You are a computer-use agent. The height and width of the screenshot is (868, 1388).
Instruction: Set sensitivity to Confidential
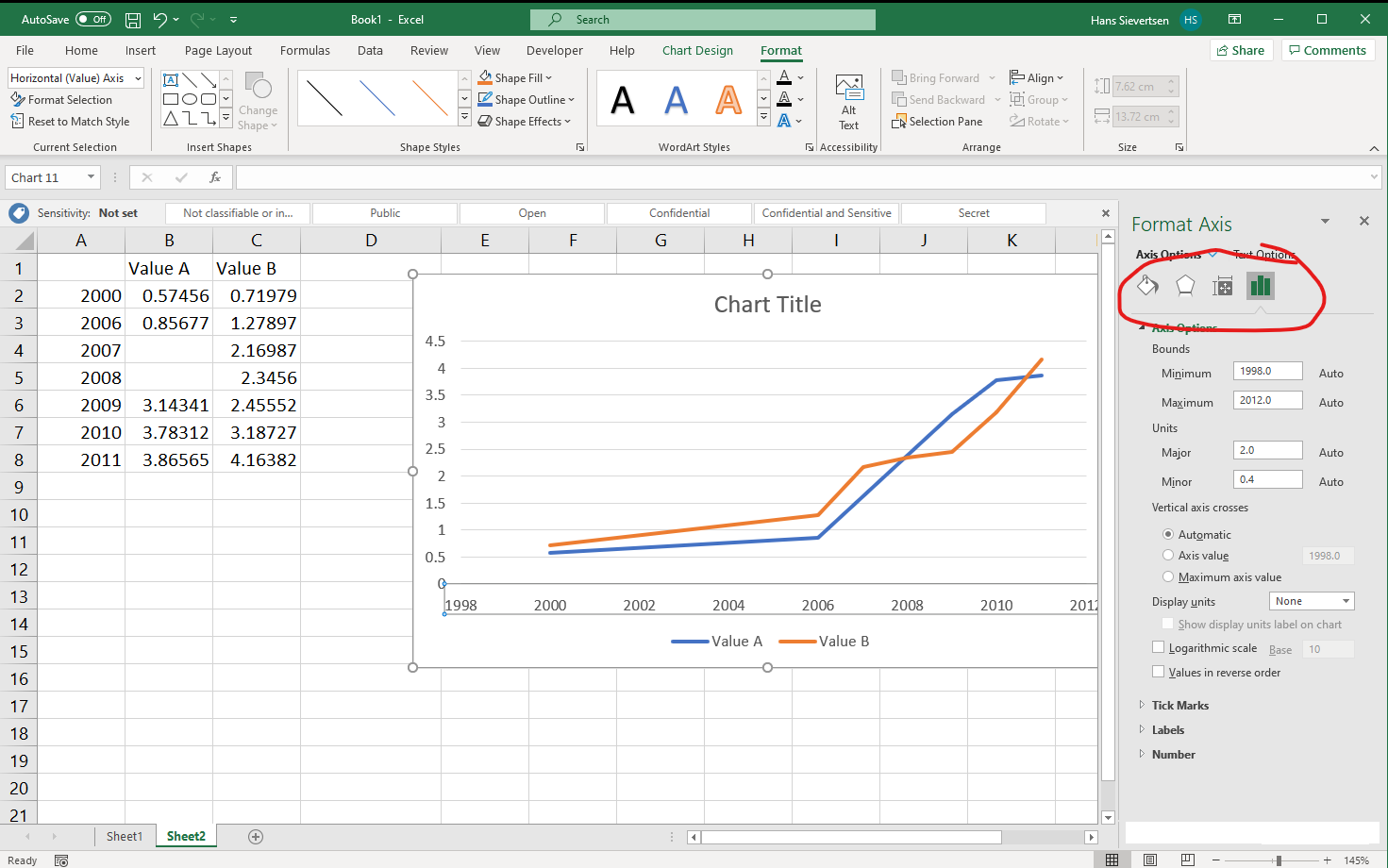coord(679,213)
